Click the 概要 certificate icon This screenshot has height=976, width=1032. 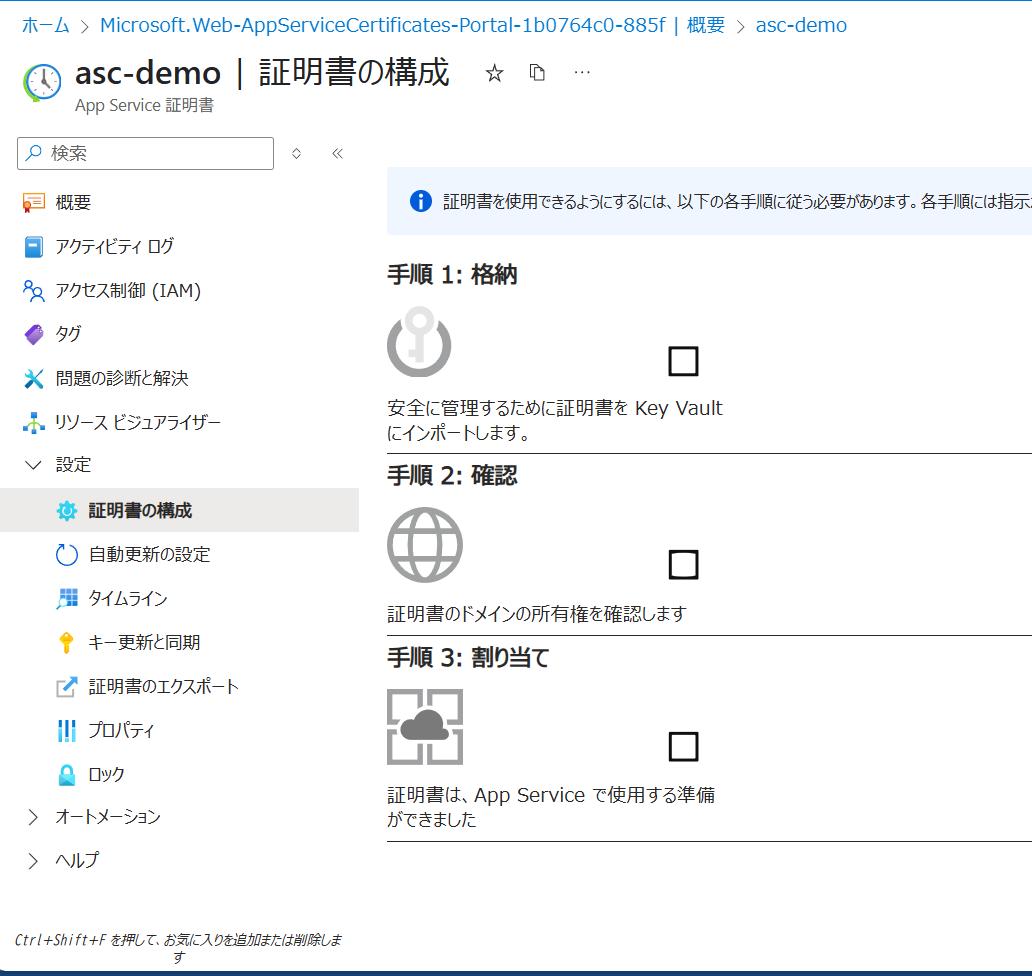point(34,202)
